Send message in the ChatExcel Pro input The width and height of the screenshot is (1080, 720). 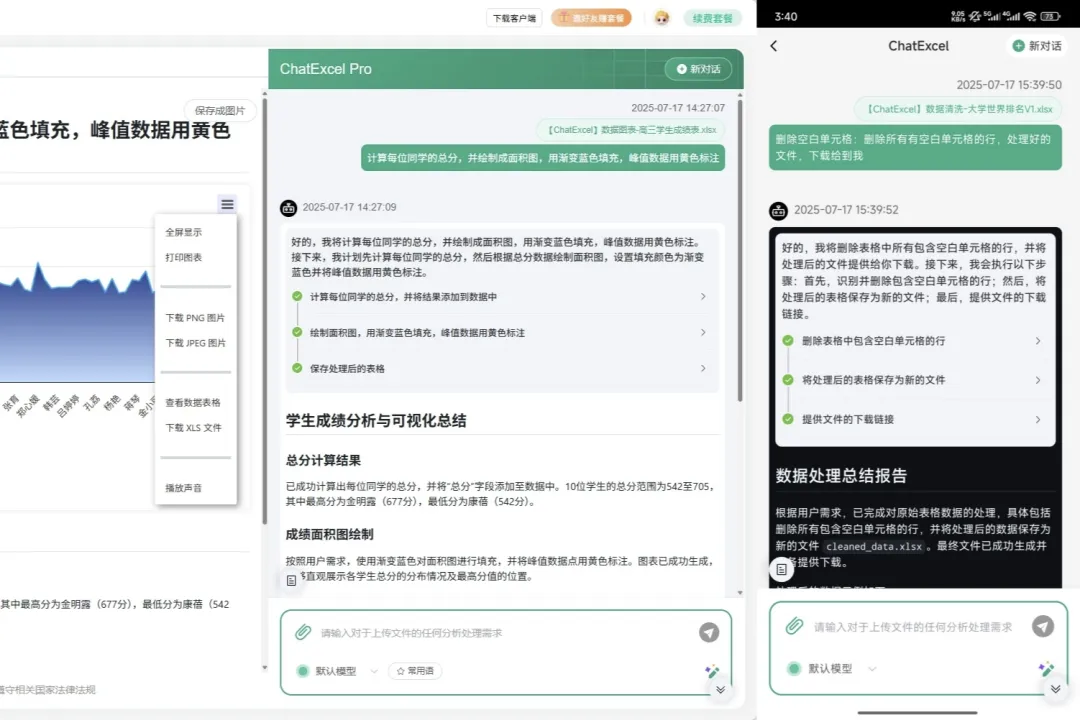(709, 632)
